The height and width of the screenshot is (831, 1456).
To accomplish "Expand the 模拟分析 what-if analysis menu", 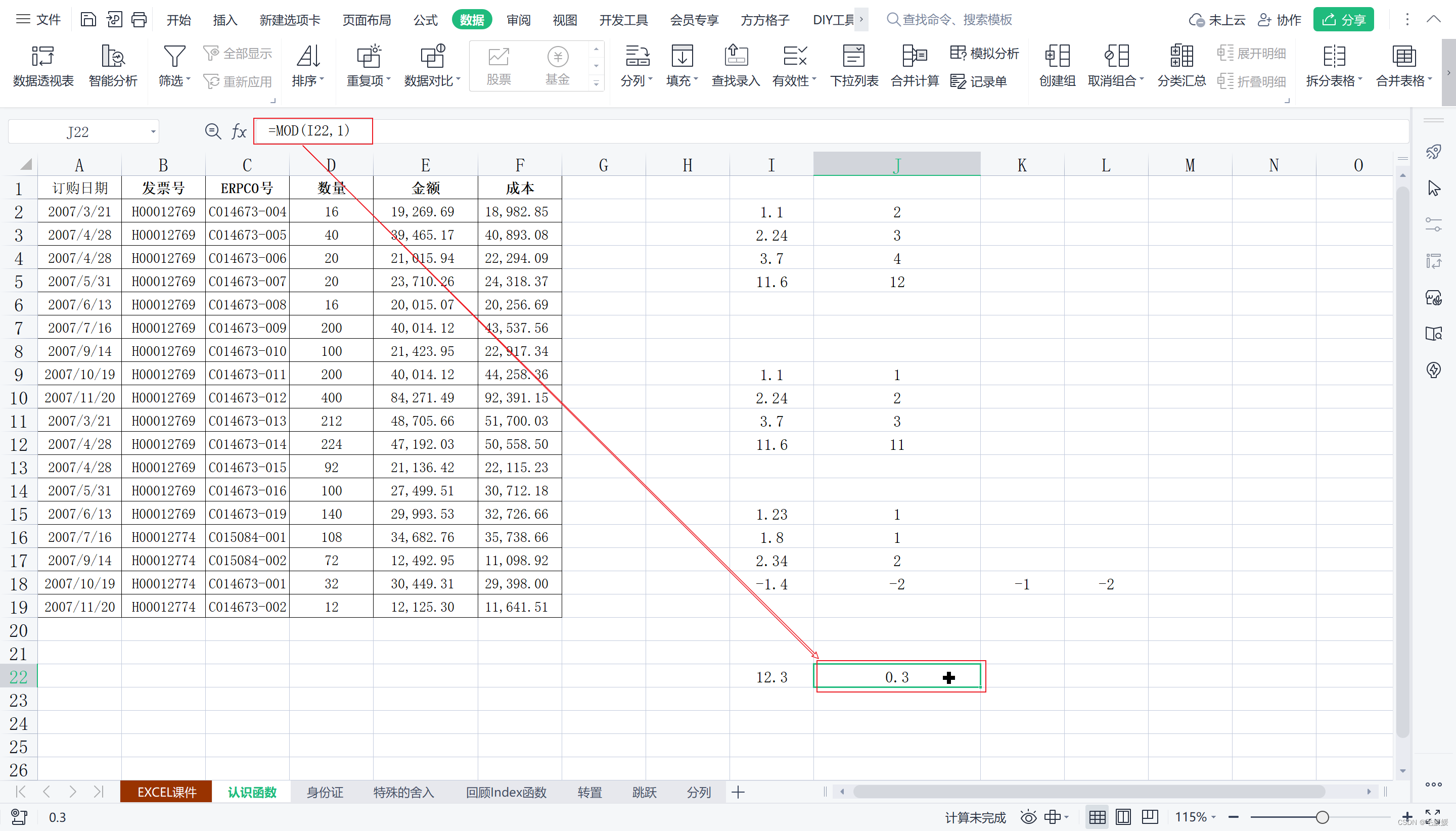I will click(984, 53).
